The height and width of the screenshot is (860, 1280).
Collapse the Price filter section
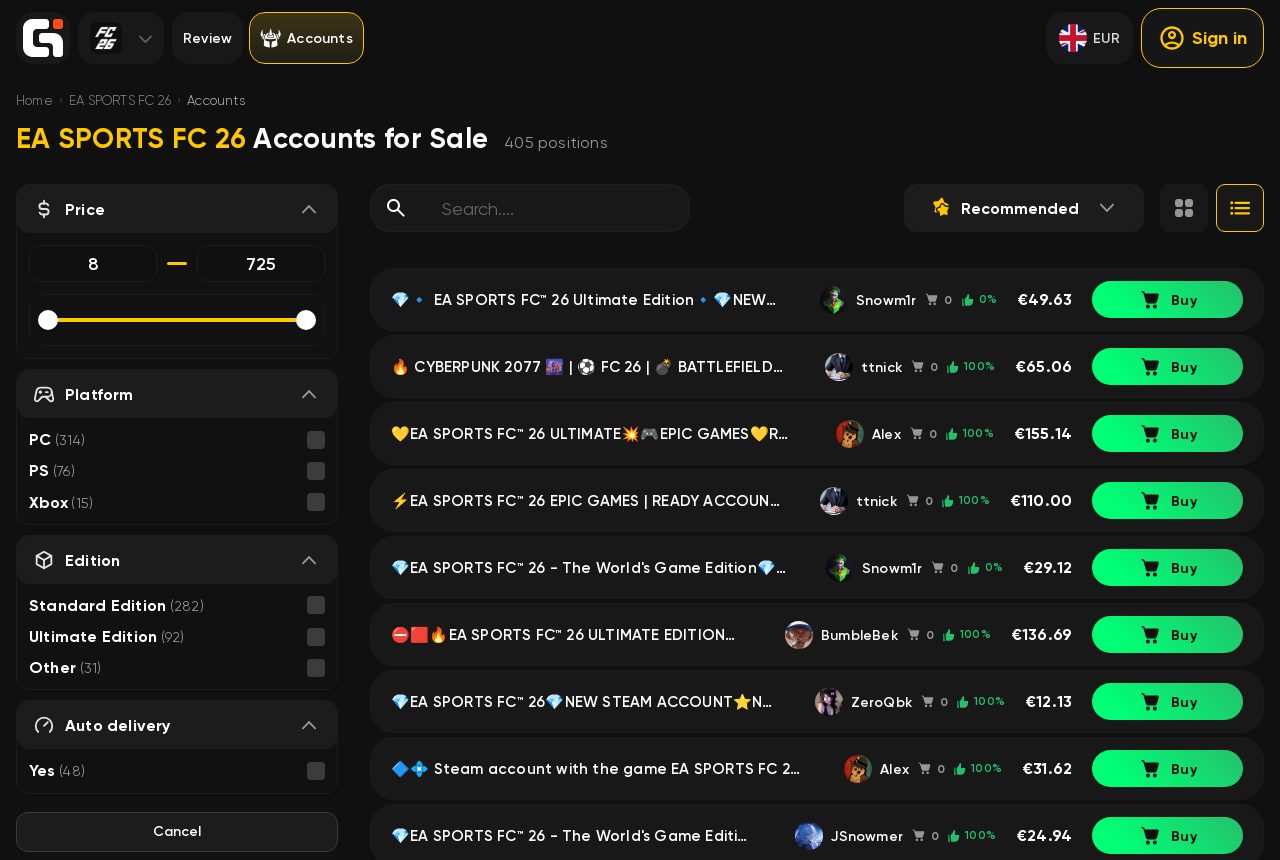tap(309, 209)
